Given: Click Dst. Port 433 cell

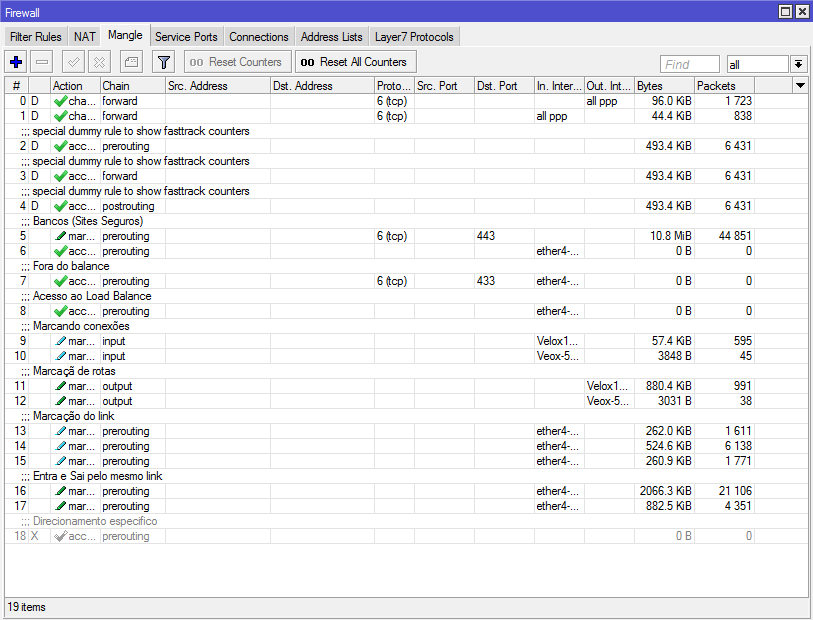Looking at the screenshot, I should tap(504, 281).
